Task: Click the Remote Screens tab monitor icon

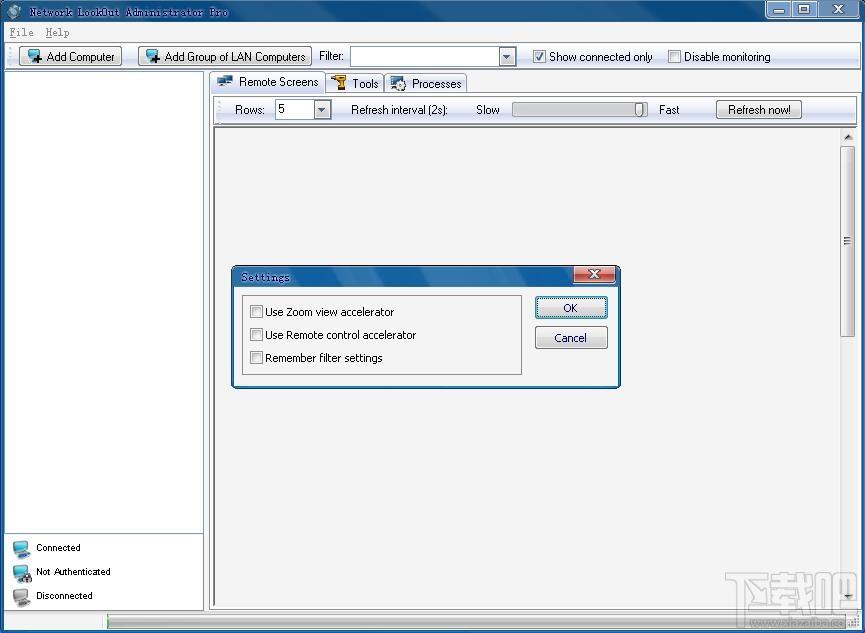Action: pyautogui.click(x=225, y=82)
